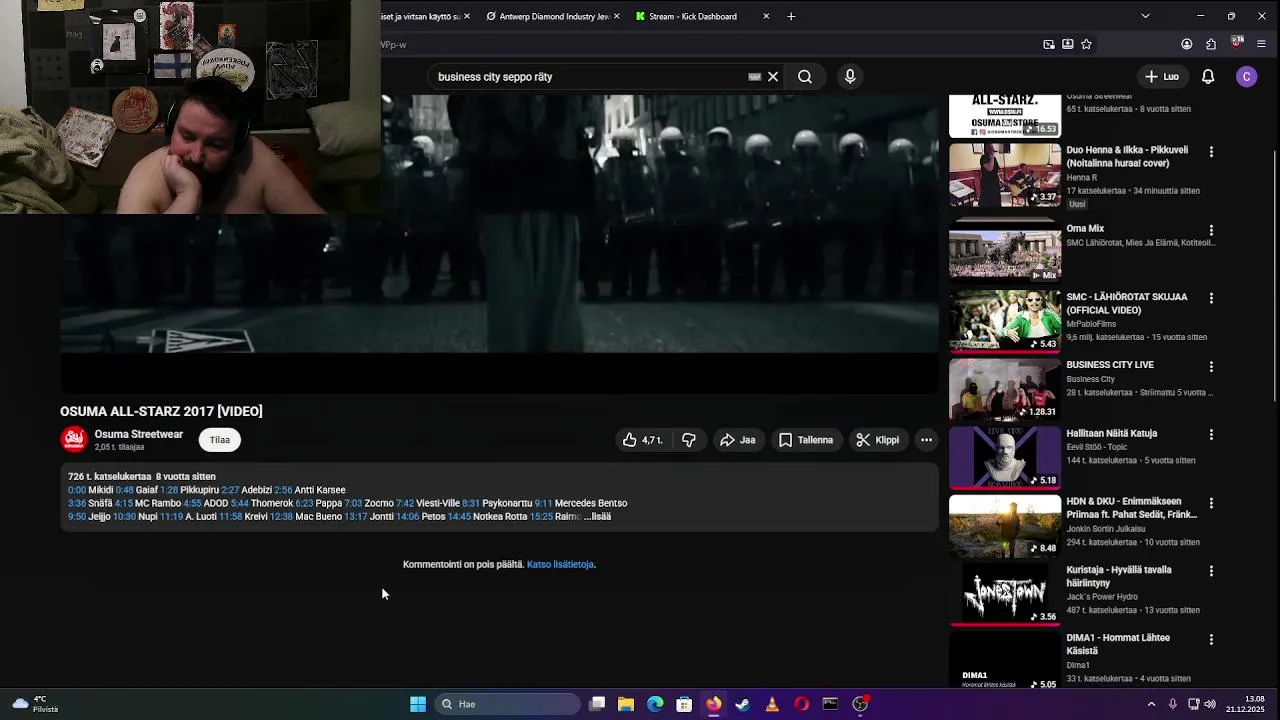Open Duo Henna & Ilkka Pikkuveli video thumbnail
The height and width of the screenshot is (720, 1280).
click(1005, 175)
